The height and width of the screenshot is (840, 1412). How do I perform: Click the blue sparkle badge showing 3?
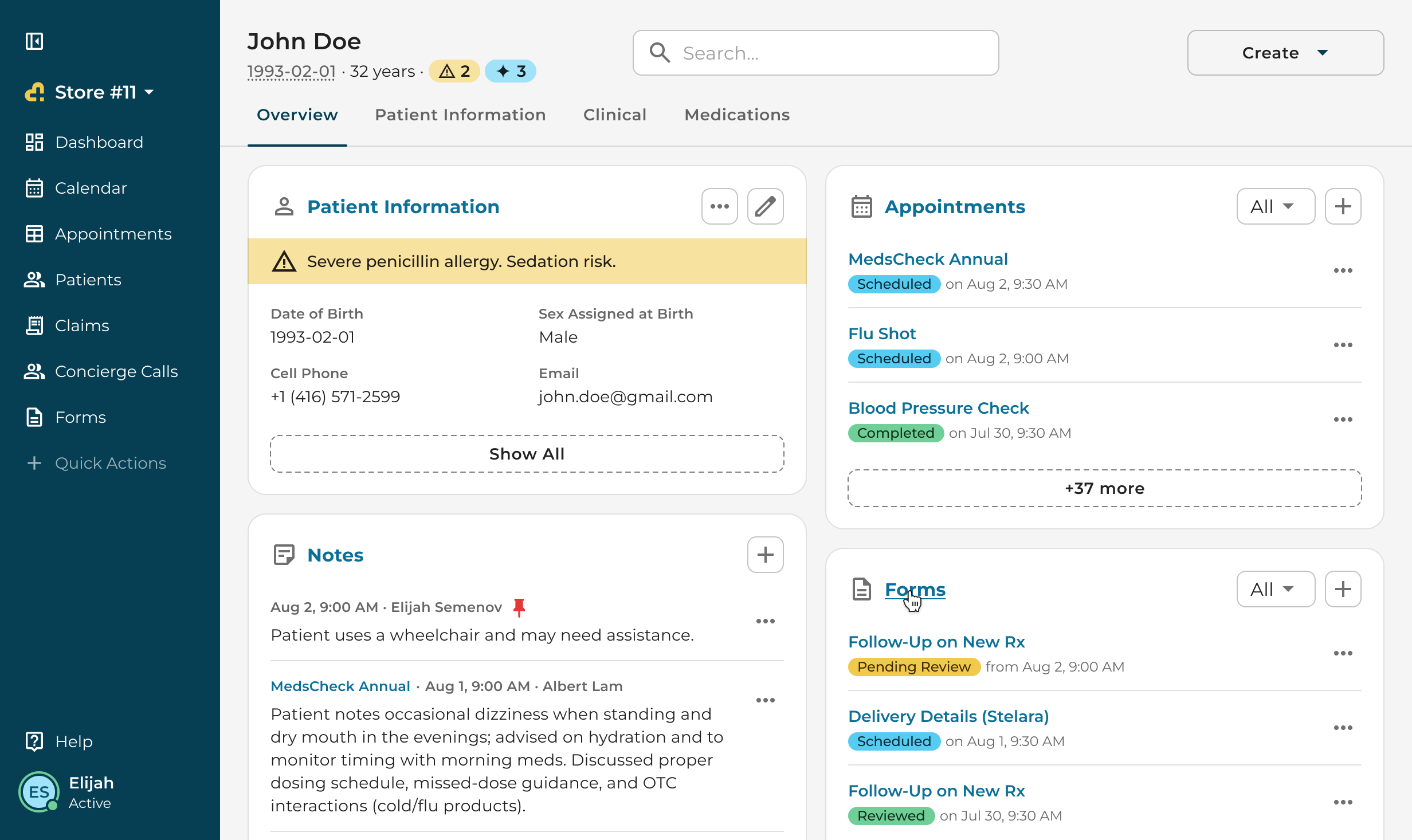click(511, 71)
